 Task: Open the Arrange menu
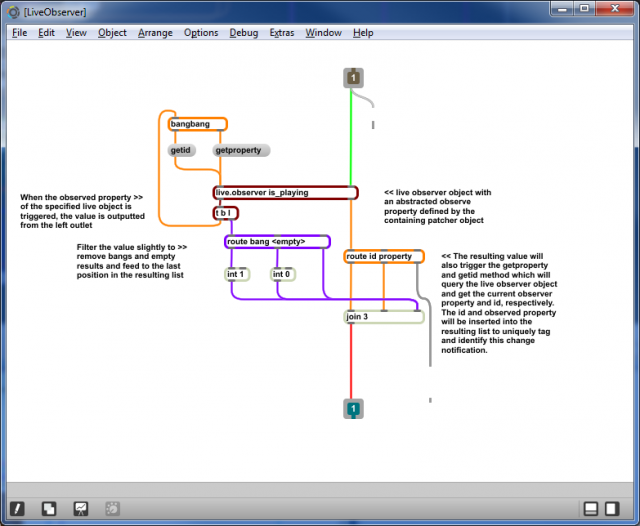[155, 33]
